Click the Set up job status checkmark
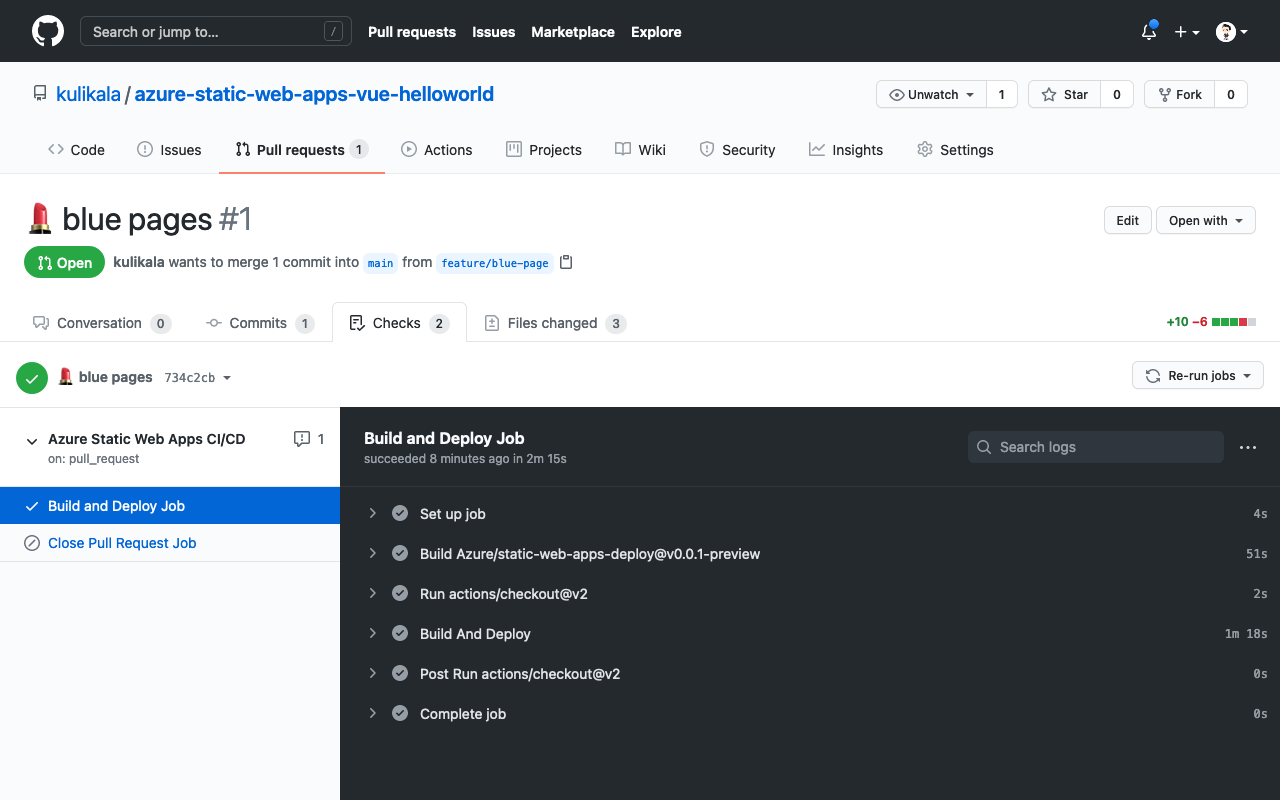Viewport: 1280px width, 800px height. click(400, 513)
